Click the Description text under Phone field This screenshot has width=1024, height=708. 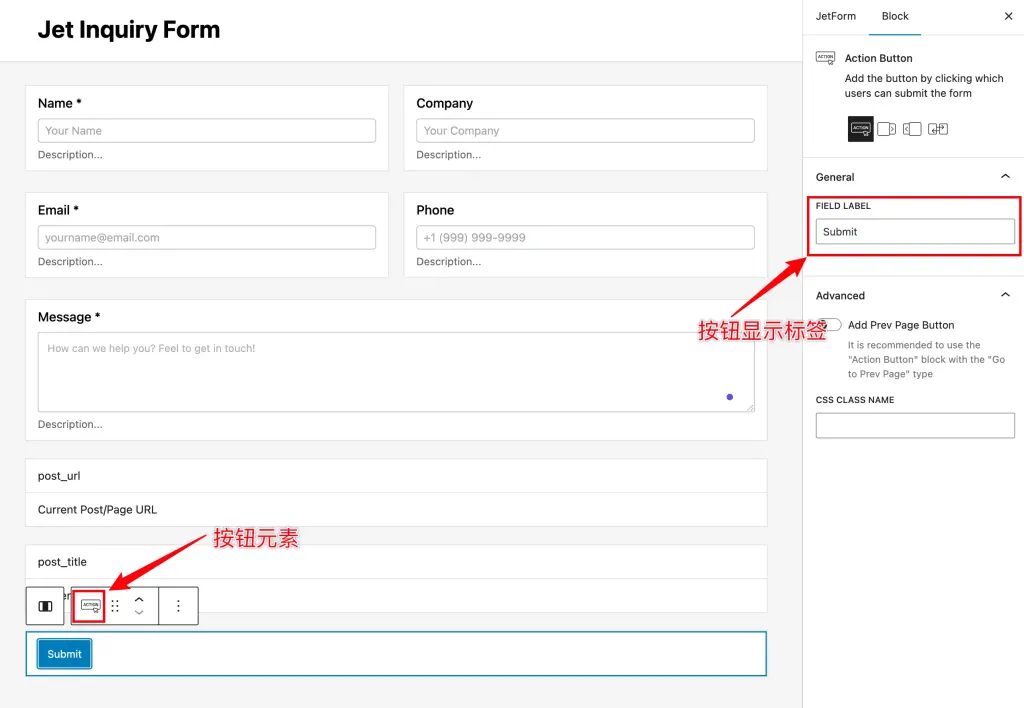coord(449,262)
